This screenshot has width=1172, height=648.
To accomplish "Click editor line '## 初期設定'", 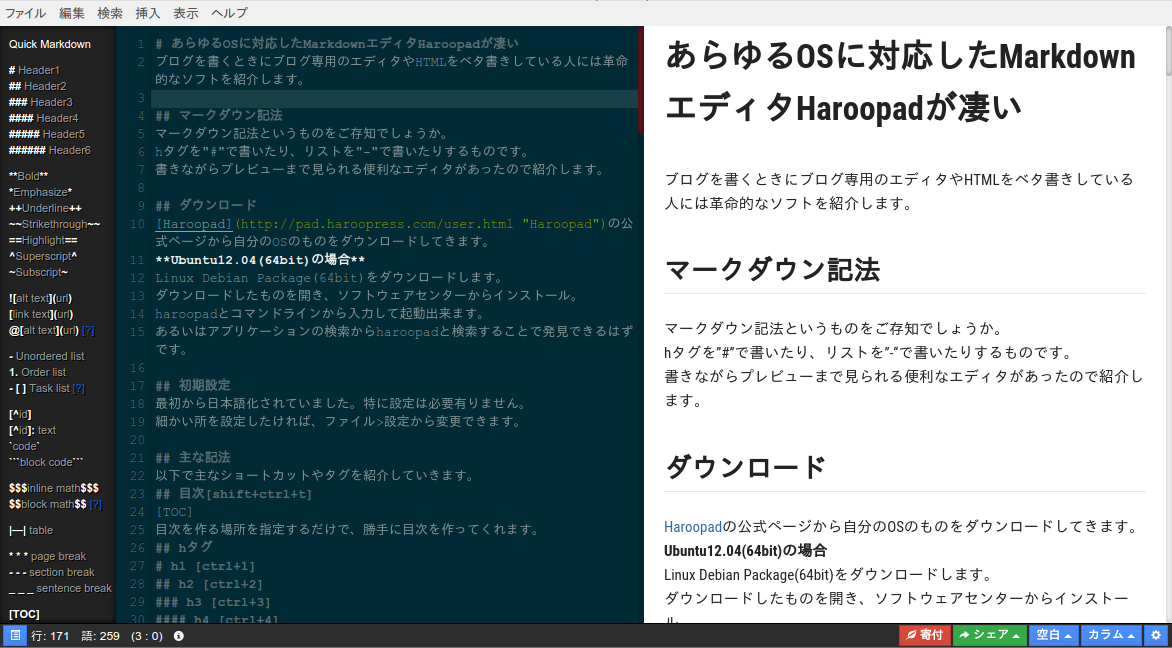I will coord(193,386).
